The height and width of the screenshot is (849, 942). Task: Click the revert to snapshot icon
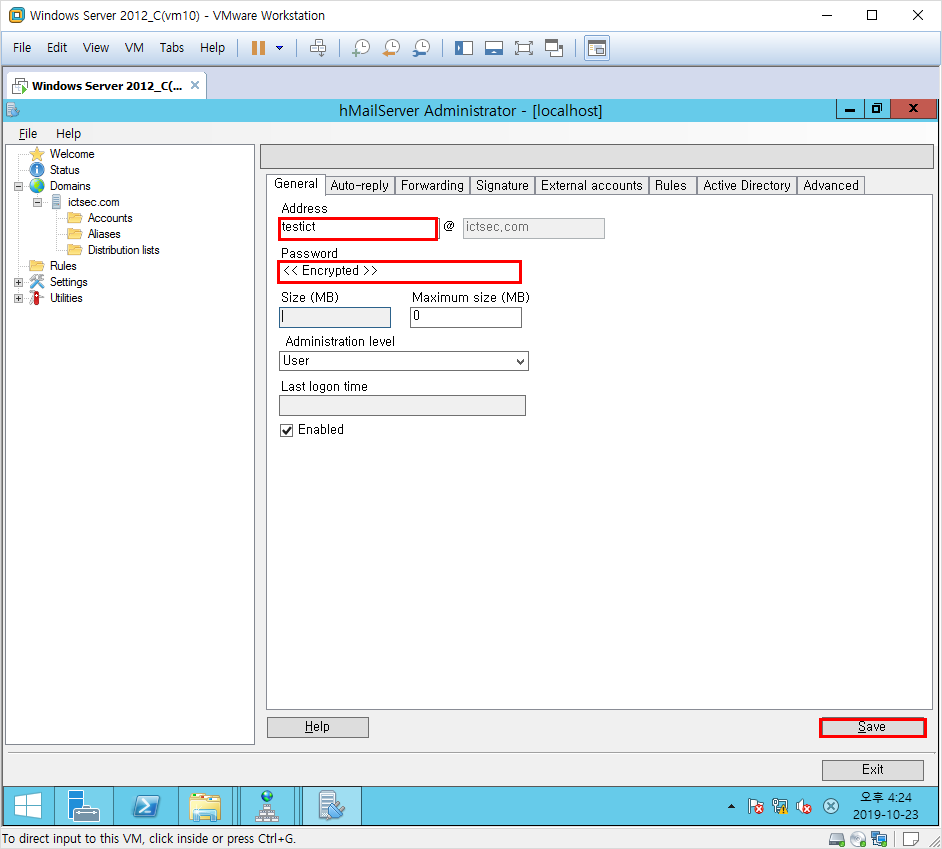pyautogui.click(x=391, y=48)
